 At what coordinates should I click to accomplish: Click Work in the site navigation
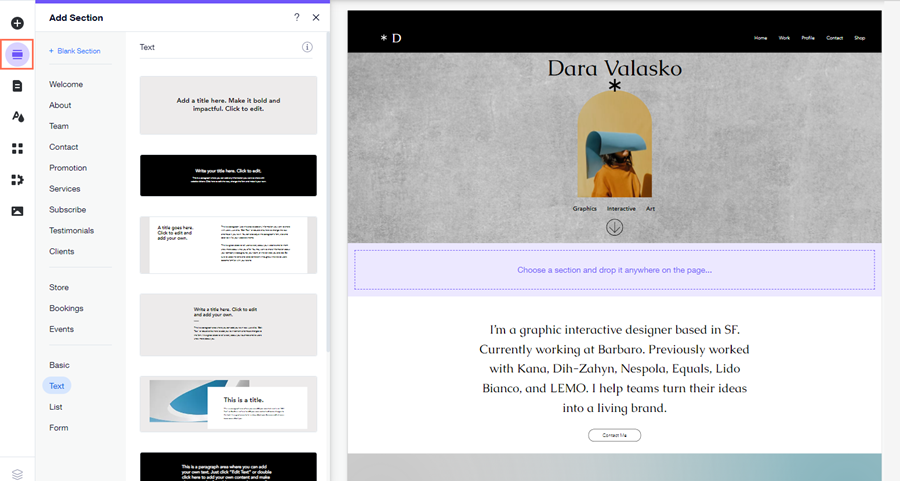(x=784, y=38)
